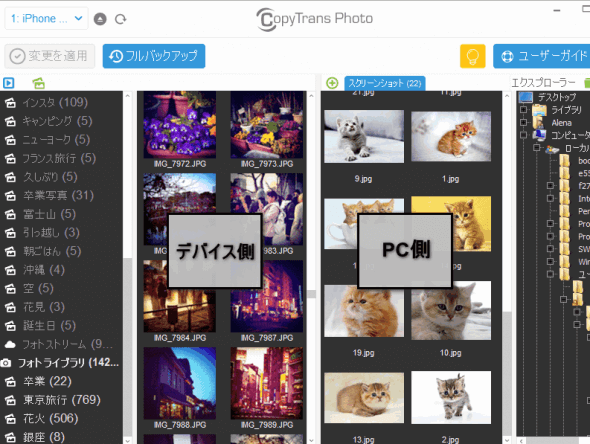This screenshot has height=444, width=590.
Task: Click PC photos scroll down arrow
Action: point(507,440)
